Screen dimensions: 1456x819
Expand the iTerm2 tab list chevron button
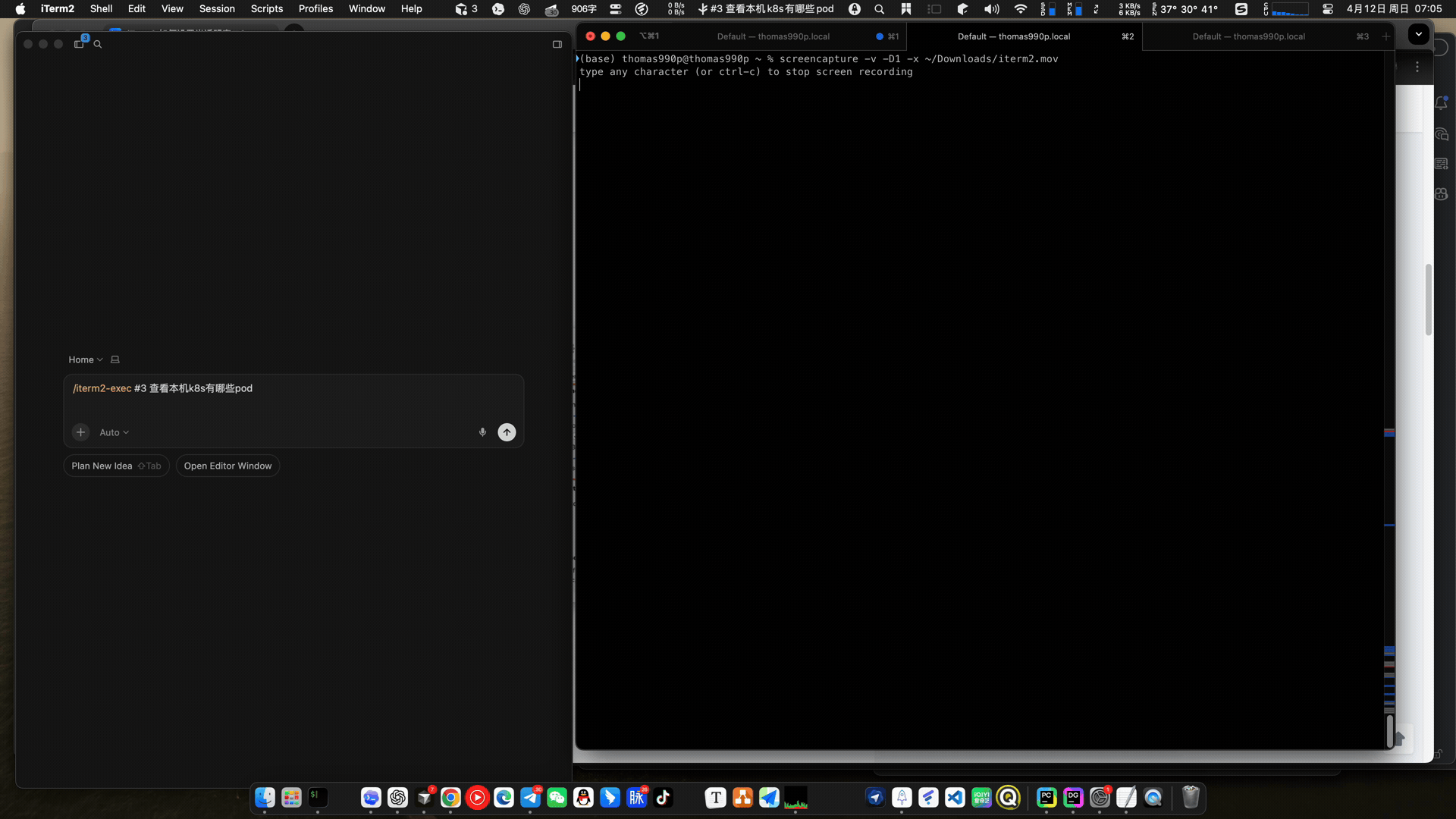tap(1418, 34)
